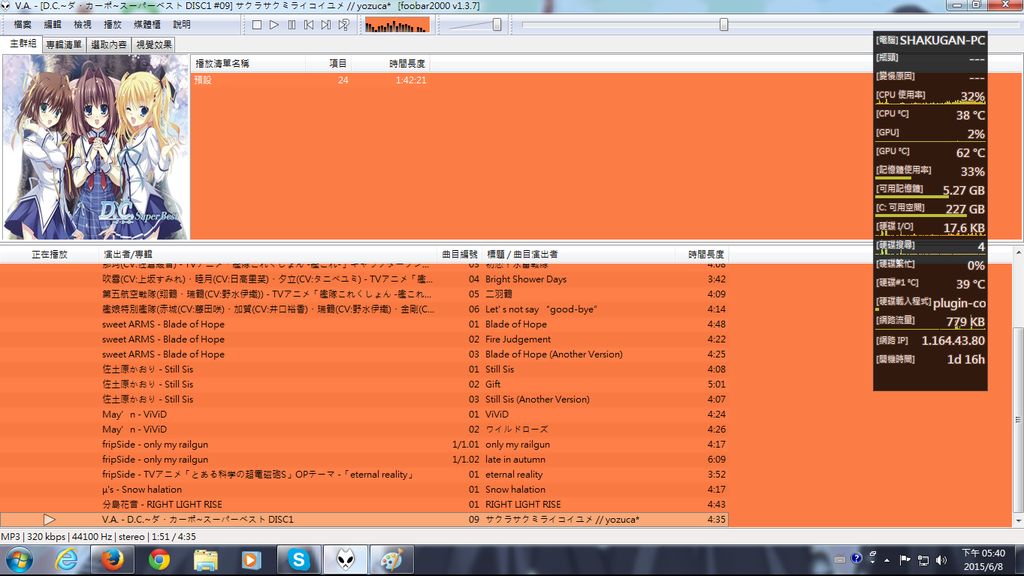Open Google Chrome from the taskbar
The height and width of the screenshot is (576, 1024).
[x=159, y=560]
